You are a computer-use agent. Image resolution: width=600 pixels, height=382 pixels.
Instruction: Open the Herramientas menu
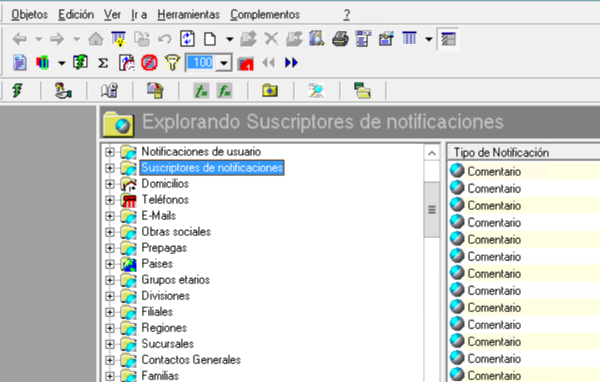(188, 15)
